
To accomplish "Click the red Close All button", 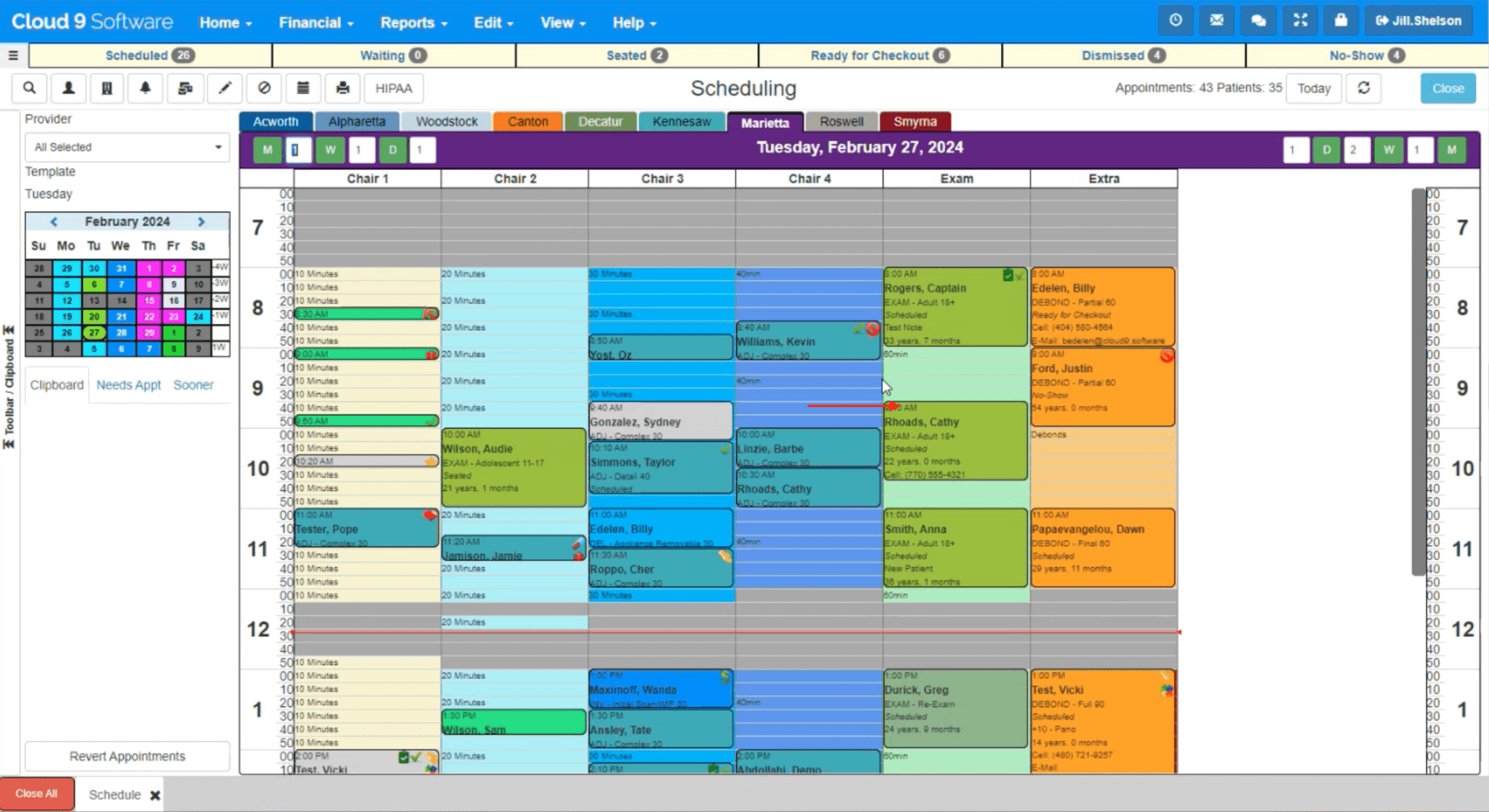I will tap(36, 794).
